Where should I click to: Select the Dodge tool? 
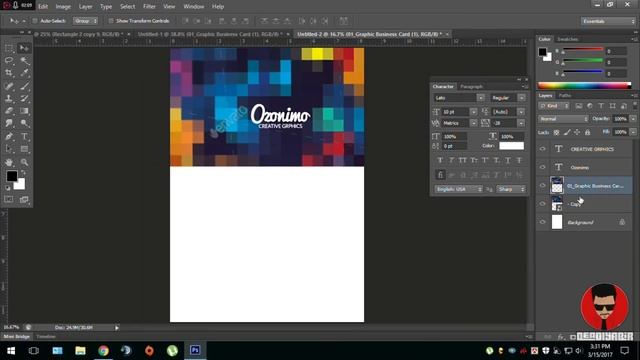(x=24, y=123)
